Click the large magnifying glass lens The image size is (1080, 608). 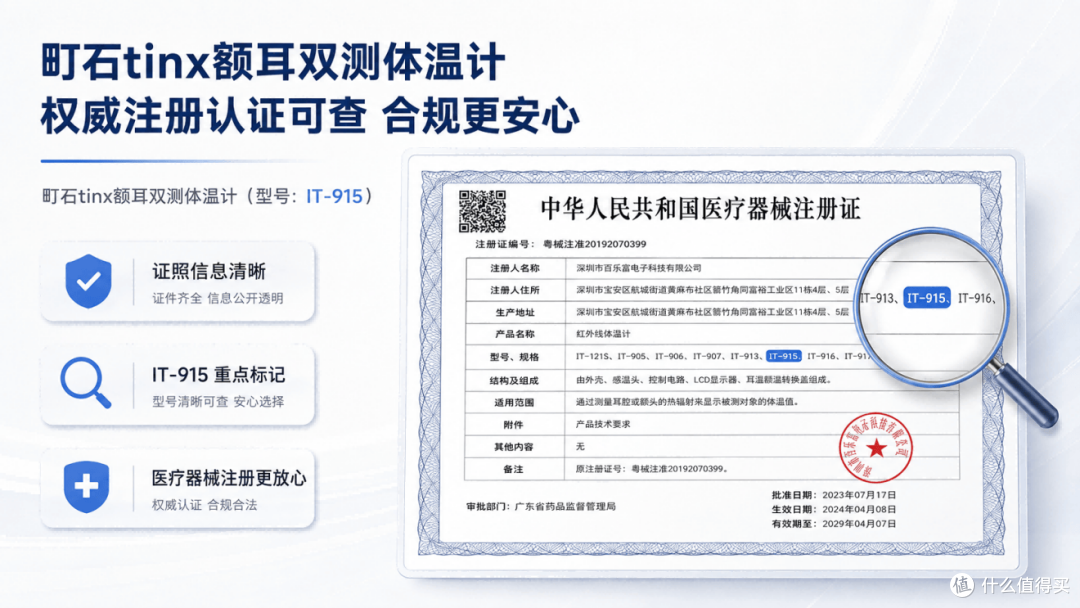931,306
